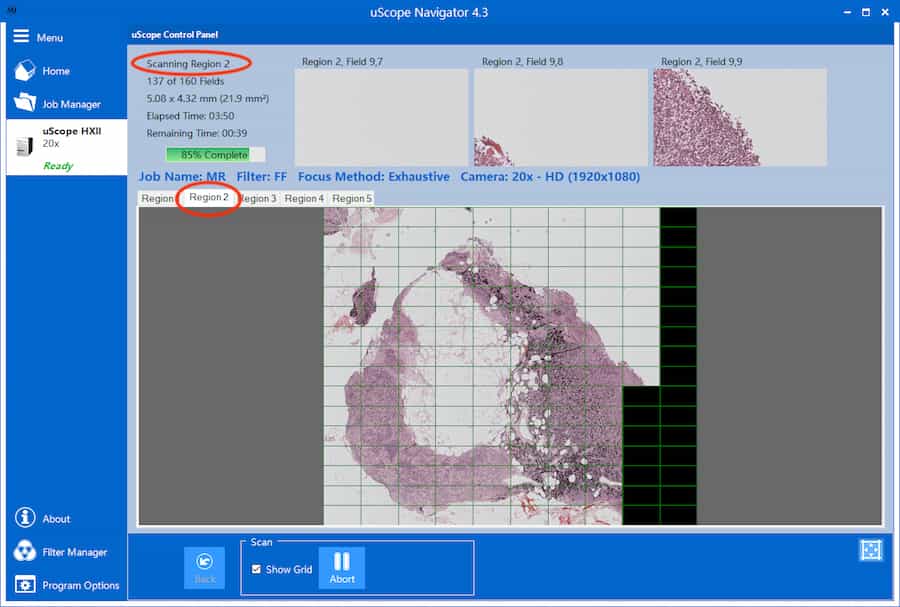Go to the Home icon in sidebar
The width and height of the screenshot is (900, 607).
tap(24, 71)
